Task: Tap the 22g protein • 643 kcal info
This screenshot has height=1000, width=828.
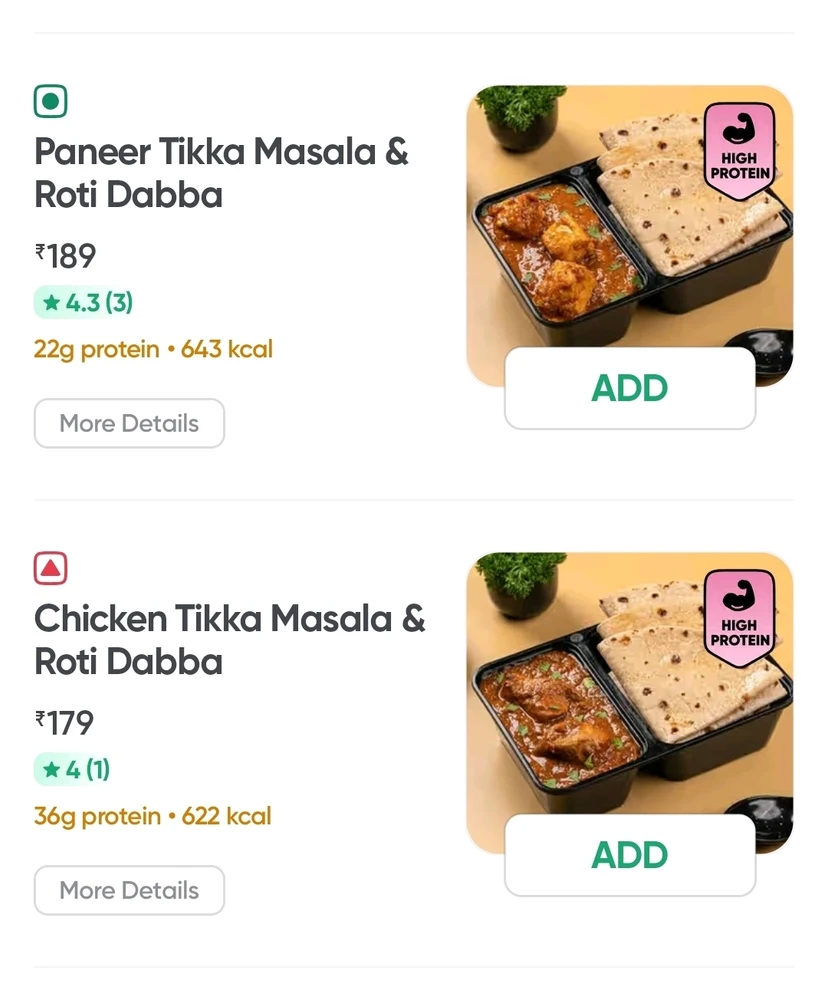Action: click(x=153, y=350)
